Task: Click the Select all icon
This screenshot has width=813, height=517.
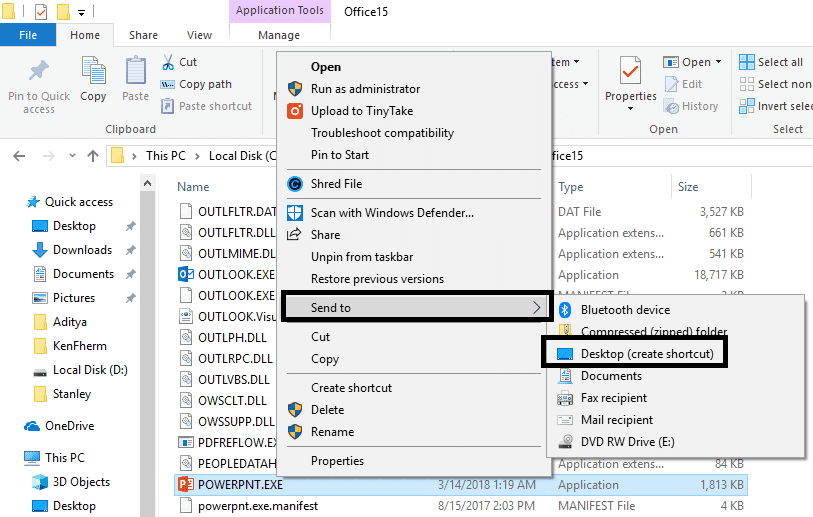Action: 747,62
